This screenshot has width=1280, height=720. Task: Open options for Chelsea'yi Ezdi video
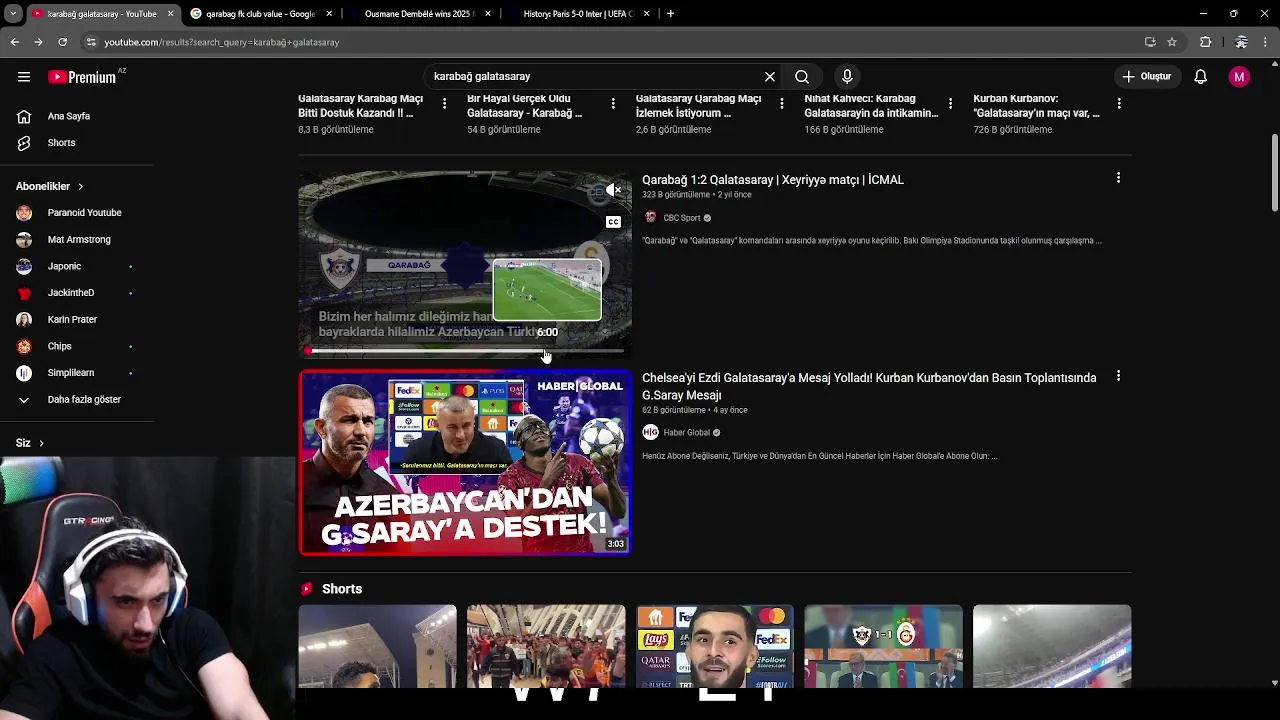[1118, 376]
